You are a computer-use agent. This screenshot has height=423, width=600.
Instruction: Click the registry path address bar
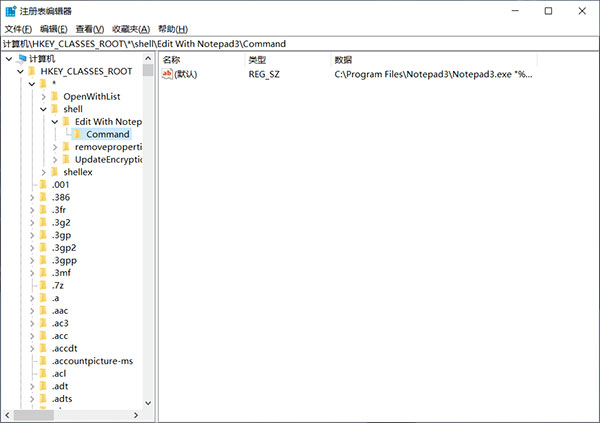(x=300, y=44)
